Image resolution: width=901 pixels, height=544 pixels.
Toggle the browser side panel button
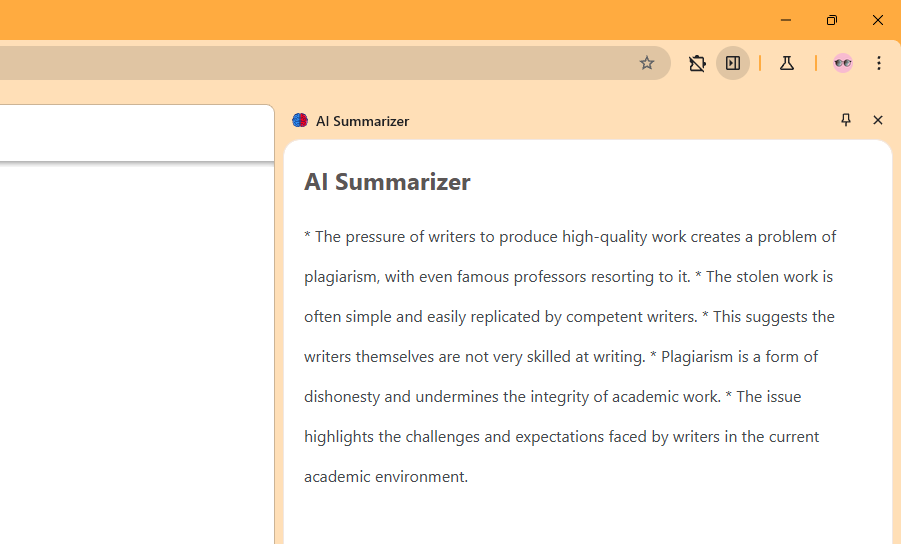pos(733,63)
